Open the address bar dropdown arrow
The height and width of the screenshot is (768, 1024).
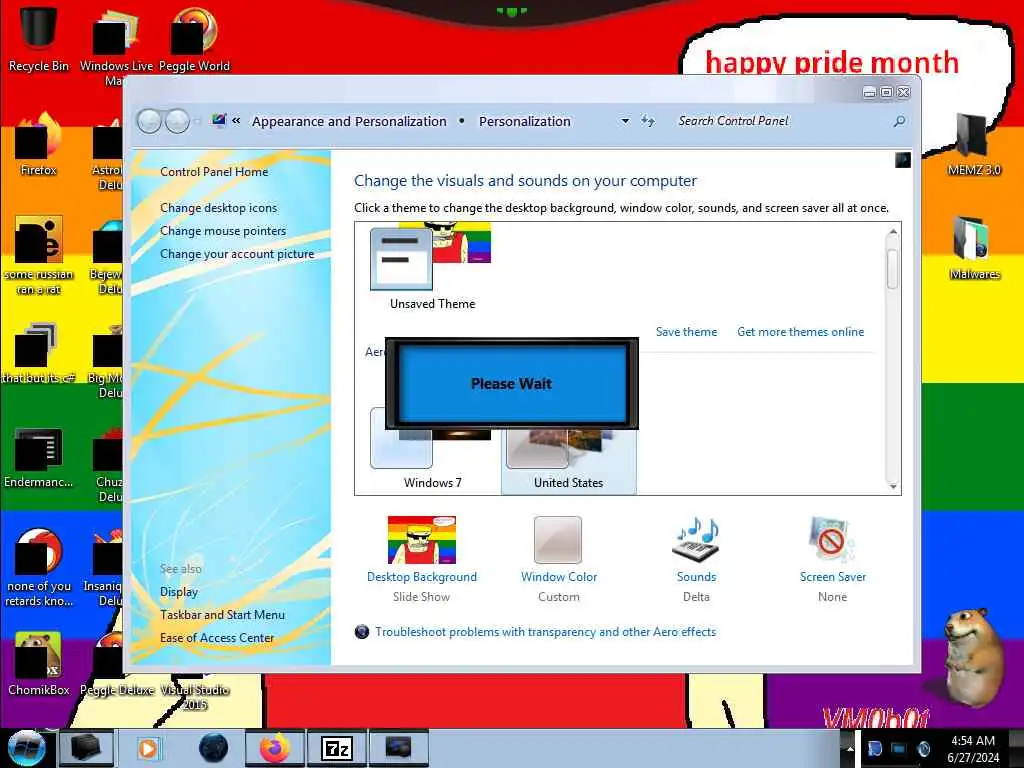point(625,121)
